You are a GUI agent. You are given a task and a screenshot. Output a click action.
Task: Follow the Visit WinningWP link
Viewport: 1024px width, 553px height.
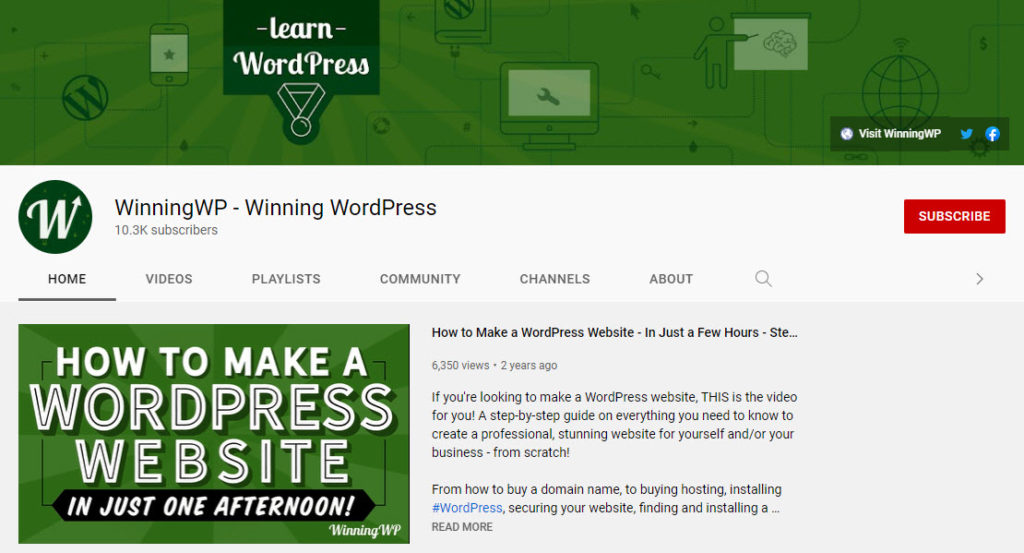click(899, 134)
